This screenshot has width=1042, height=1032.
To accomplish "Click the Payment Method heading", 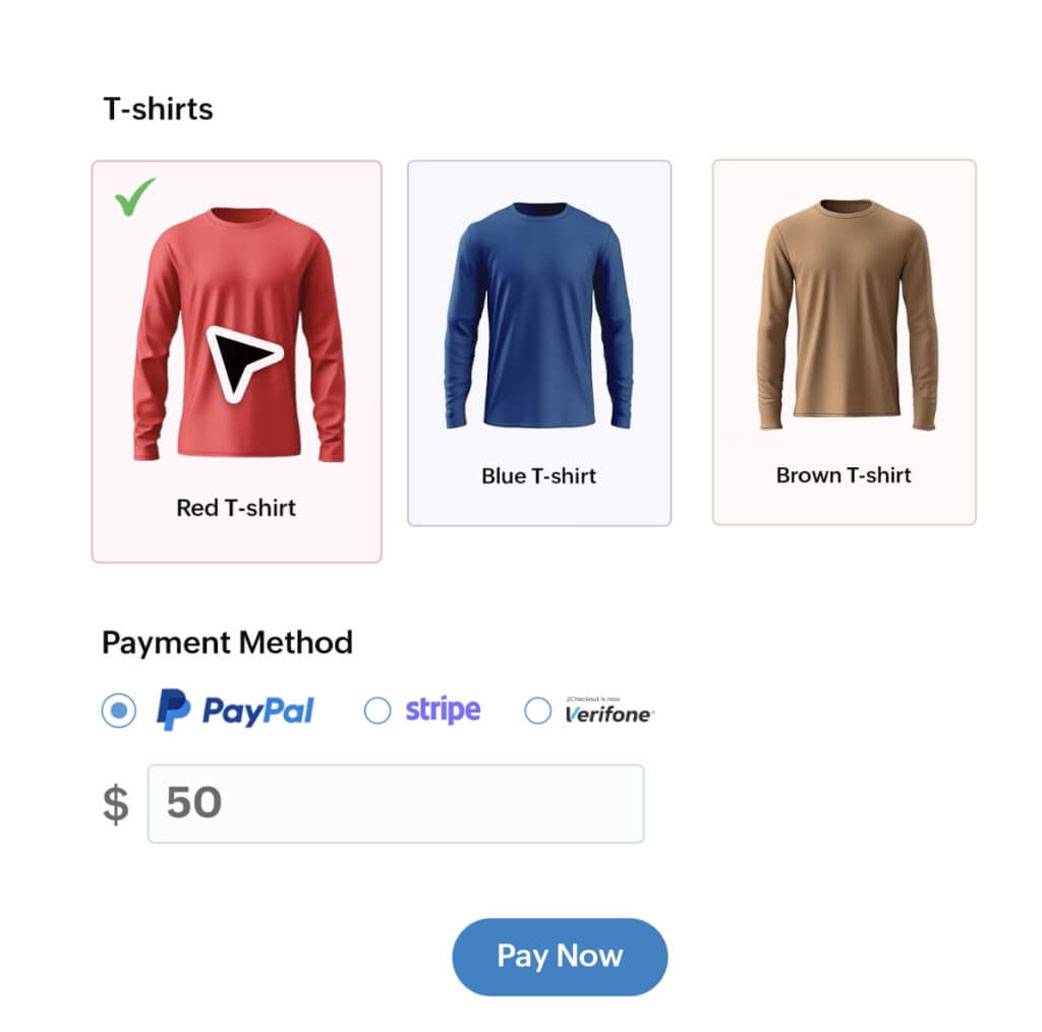I will 226,643.
